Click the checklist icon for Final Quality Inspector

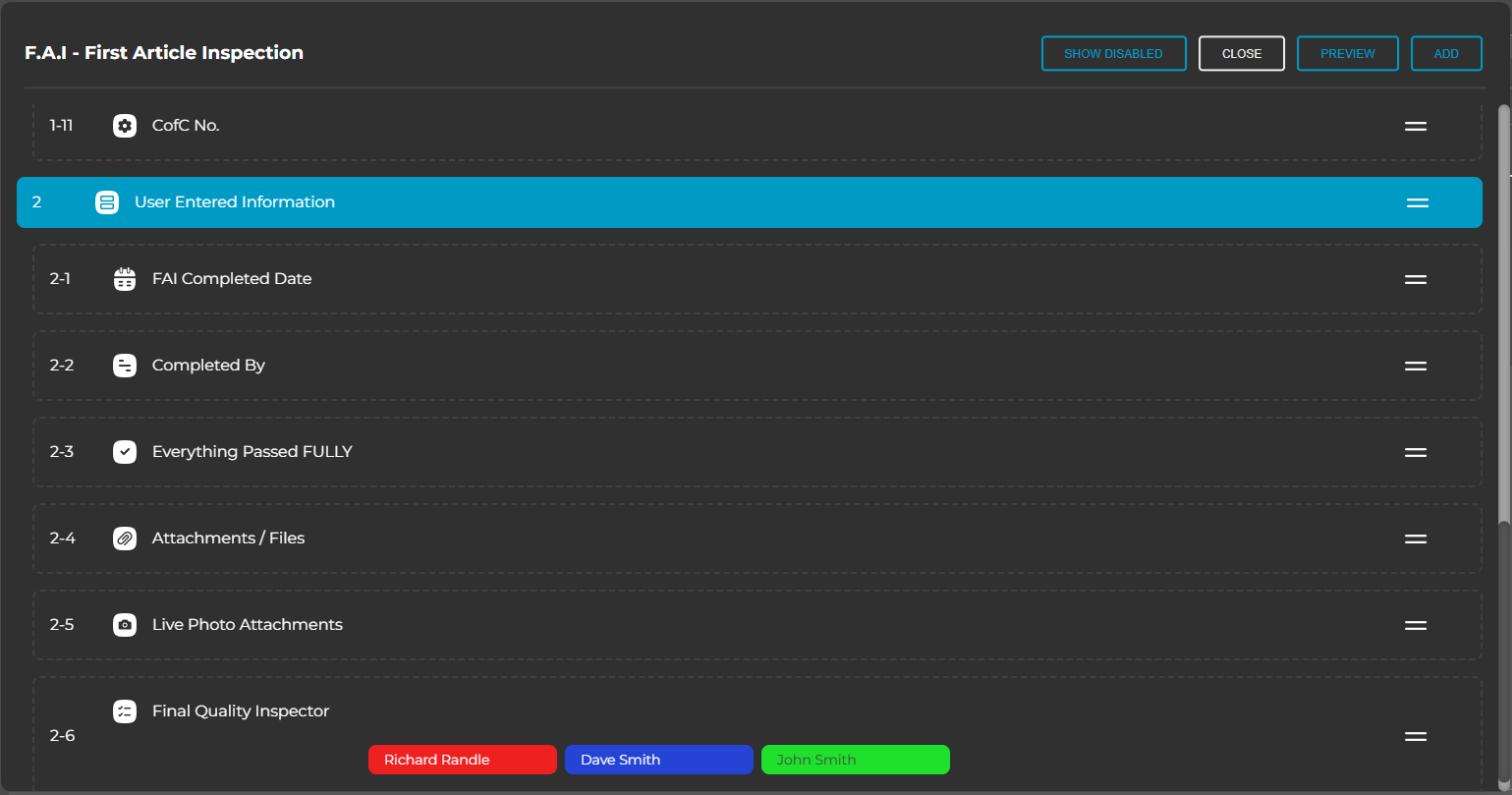pos(125,711)
